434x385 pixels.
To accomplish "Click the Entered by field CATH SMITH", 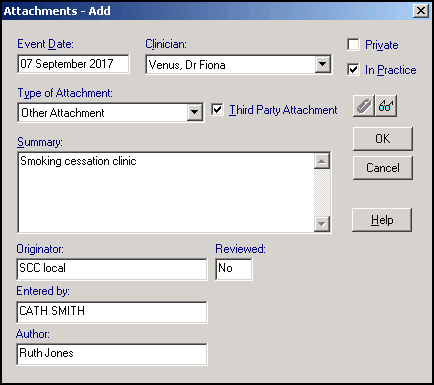I will (x=112, y=312).
